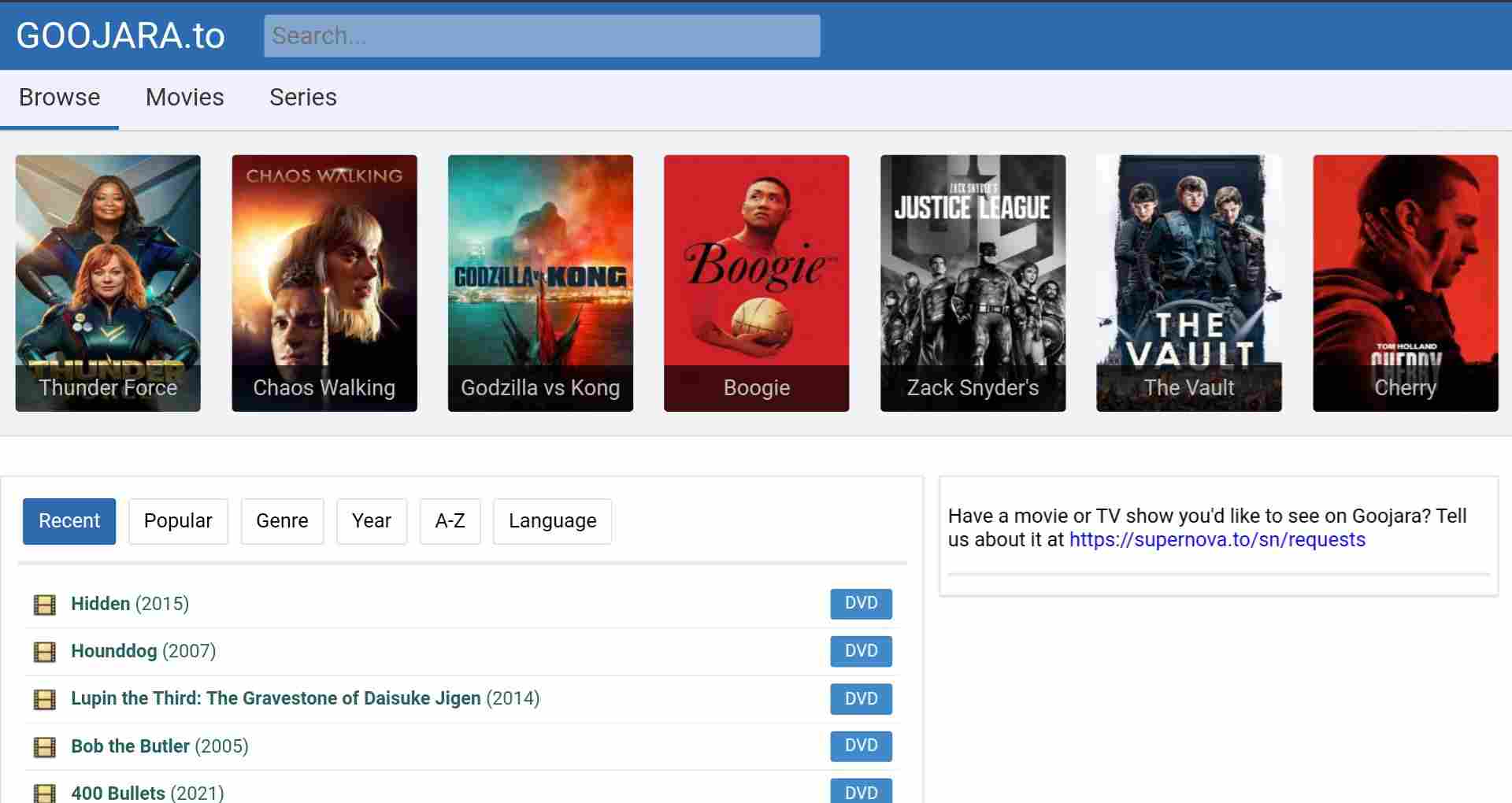Switch to the Series tab
The image size is (1512, 803).
(303, 97)
